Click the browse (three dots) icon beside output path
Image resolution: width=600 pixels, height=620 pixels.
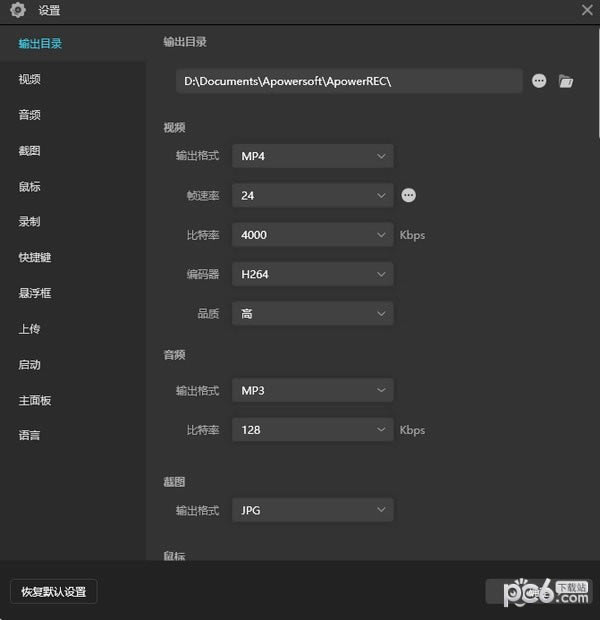coord(539,81)
